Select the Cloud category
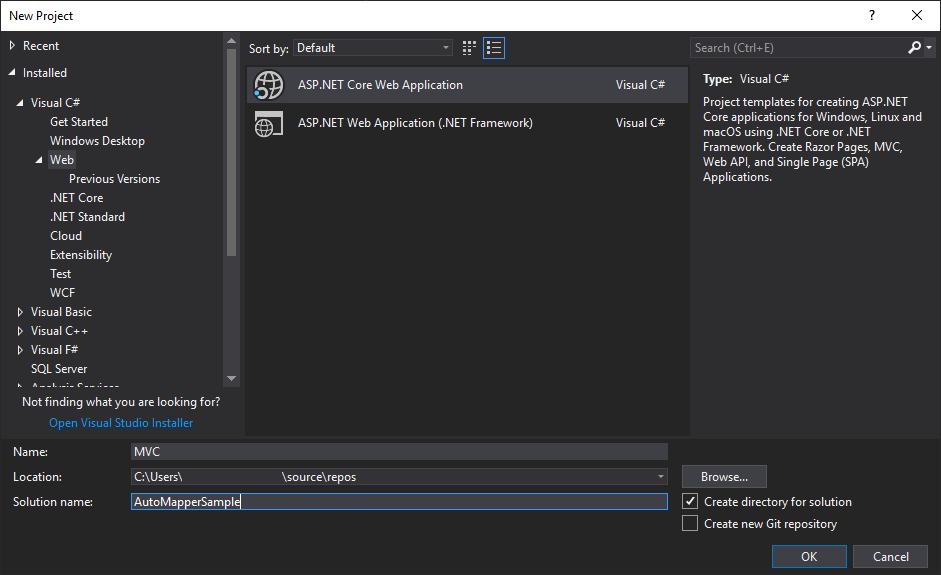Image resolution: width=941 pixels, height=575 pixels. coord(66,236)
